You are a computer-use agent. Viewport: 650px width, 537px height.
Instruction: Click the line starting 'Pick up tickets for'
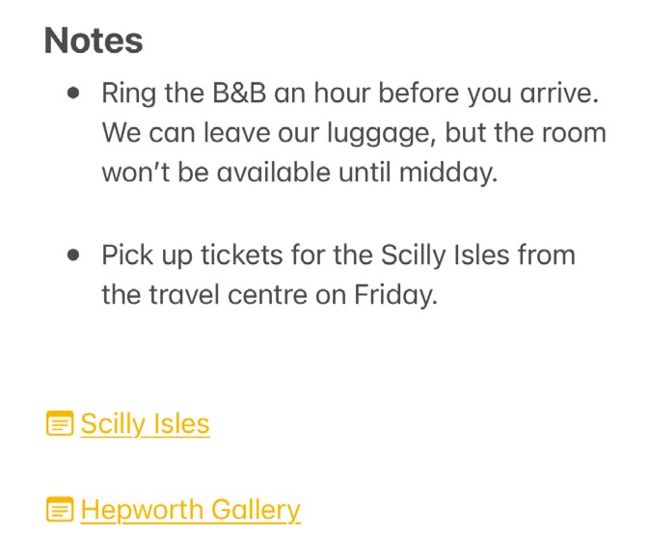[338, 255]
